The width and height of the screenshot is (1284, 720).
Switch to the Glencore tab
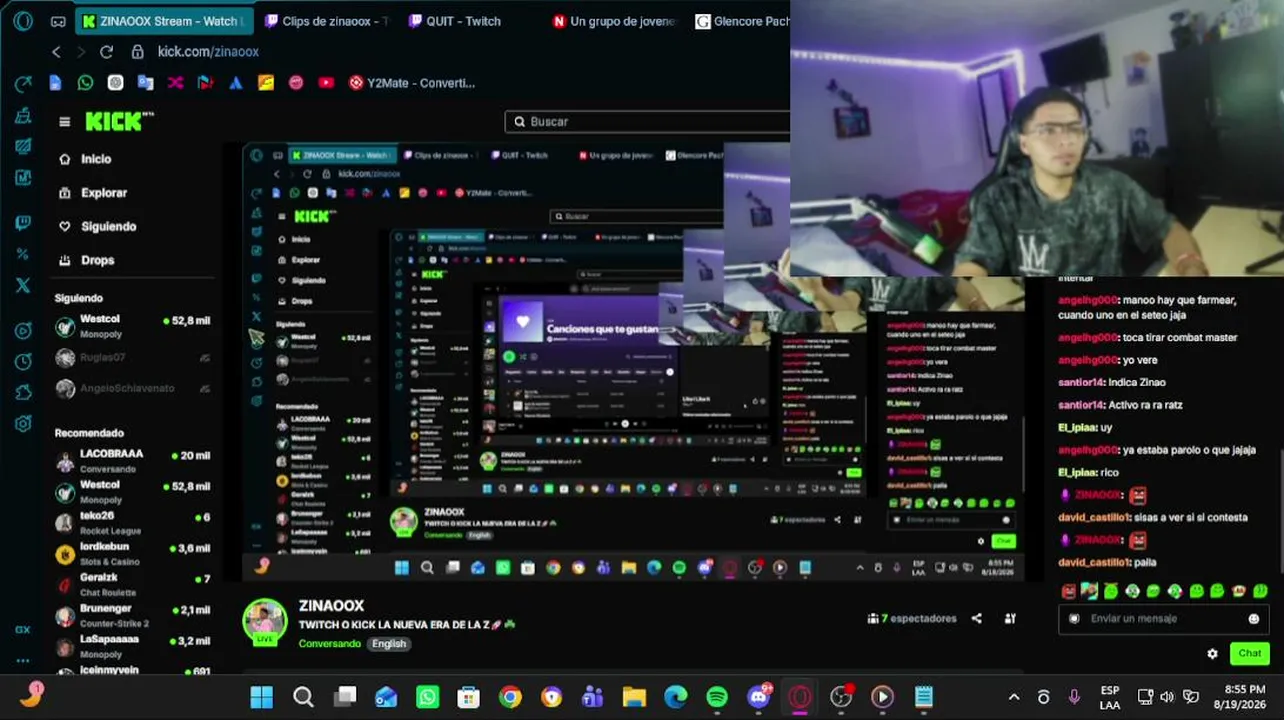(x=742, y=21)
